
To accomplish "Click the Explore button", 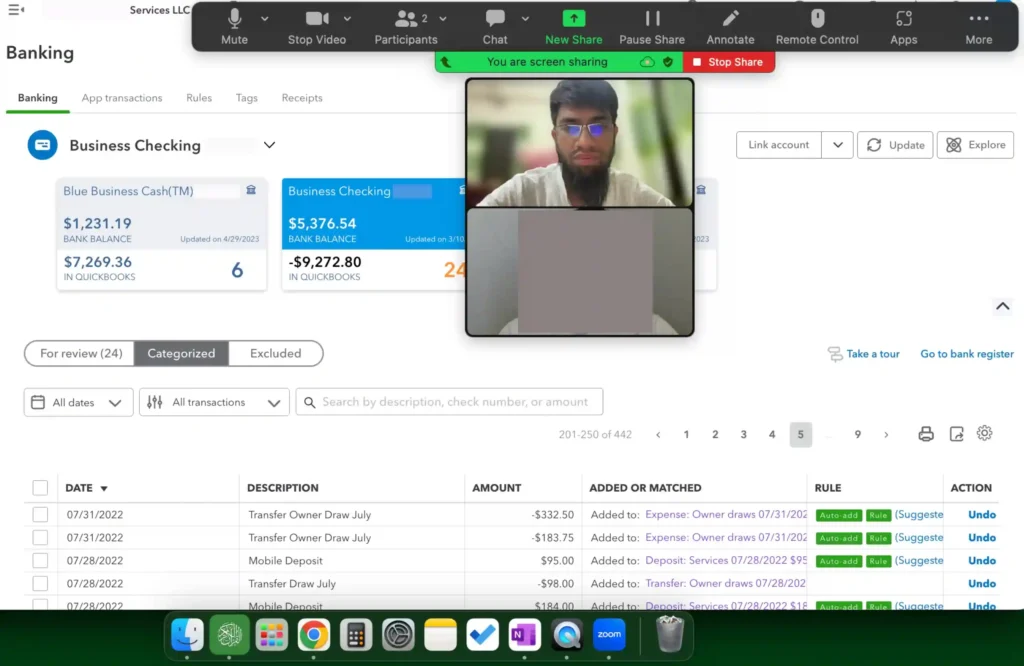I will point(975,145).
